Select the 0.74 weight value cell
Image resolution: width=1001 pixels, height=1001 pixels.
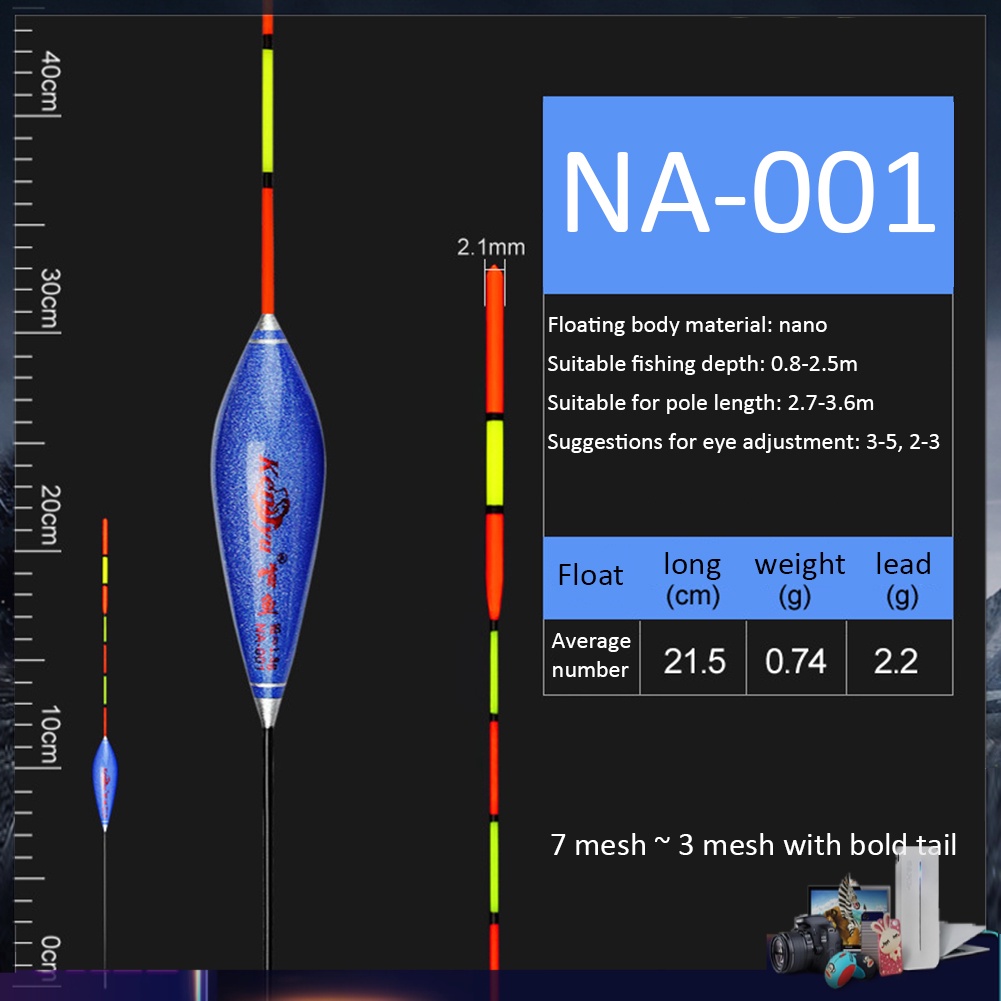(796, 660)
